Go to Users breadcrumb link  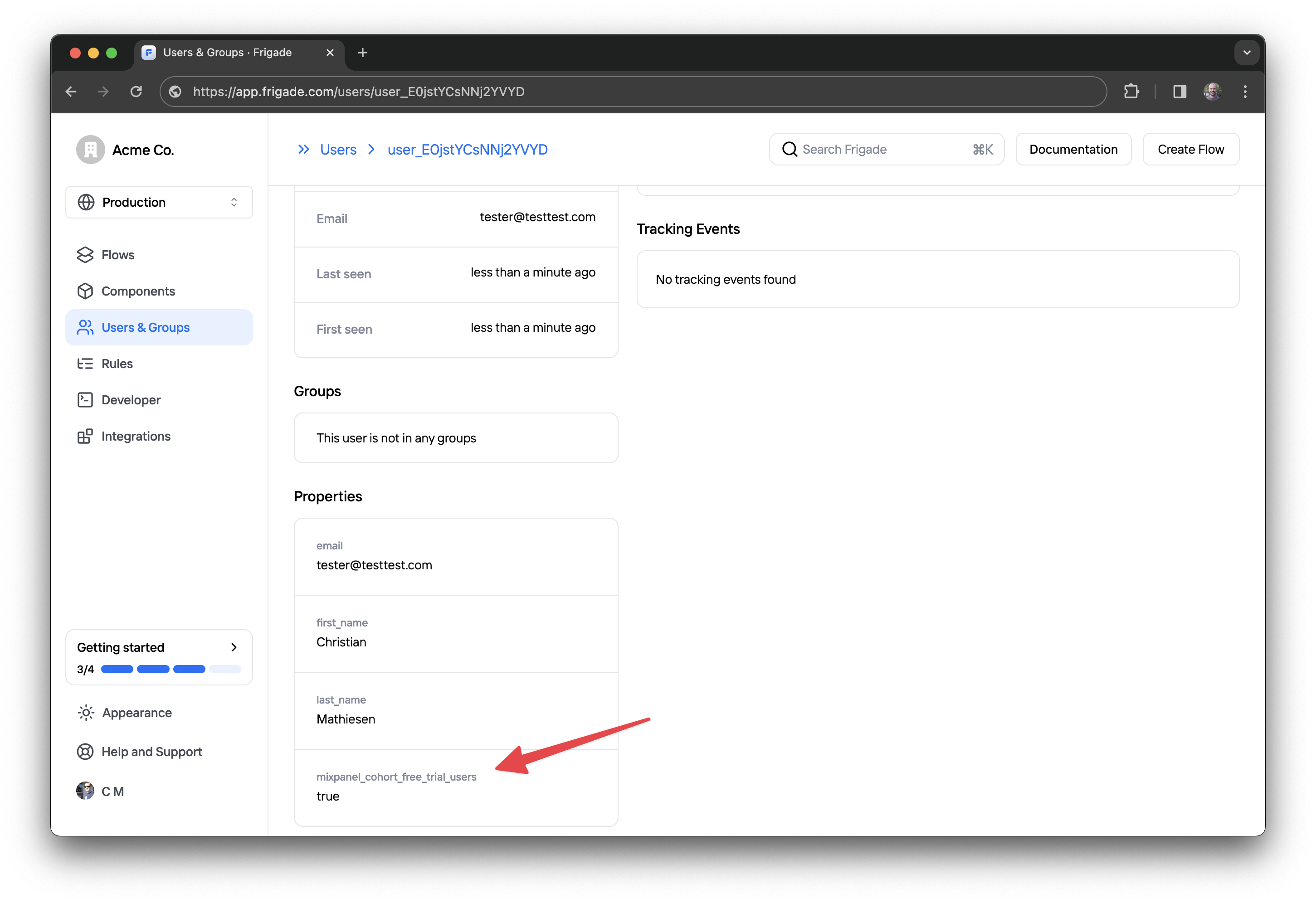coord(338,150)
